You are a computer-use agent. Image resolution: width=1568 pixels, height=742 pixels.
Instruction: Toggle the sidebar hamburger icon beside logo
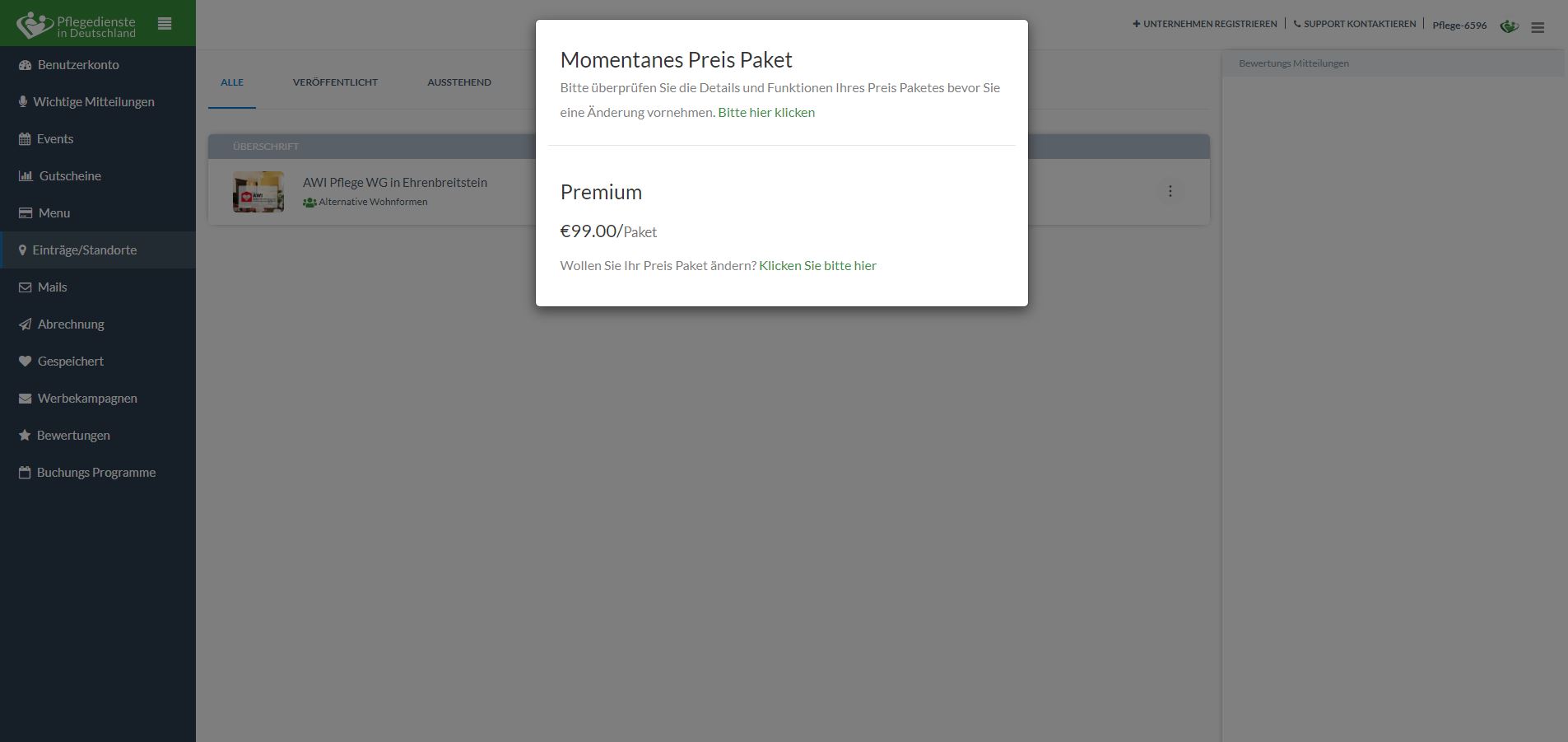point(165,24)
